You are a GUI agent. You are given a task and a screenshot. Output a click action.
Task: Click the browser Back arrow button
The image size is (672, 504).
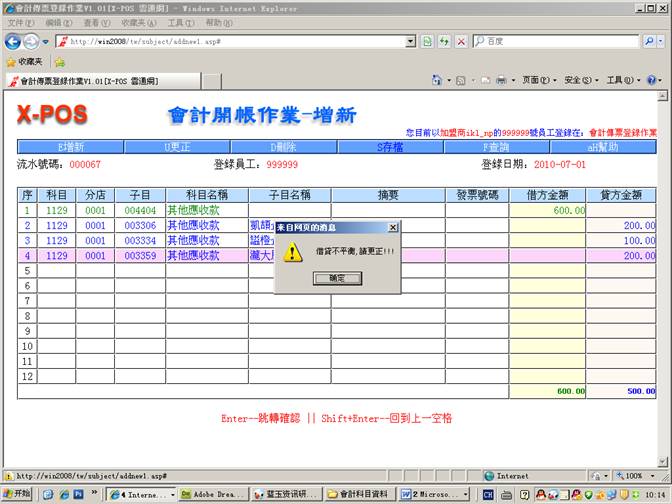(13, 41)
